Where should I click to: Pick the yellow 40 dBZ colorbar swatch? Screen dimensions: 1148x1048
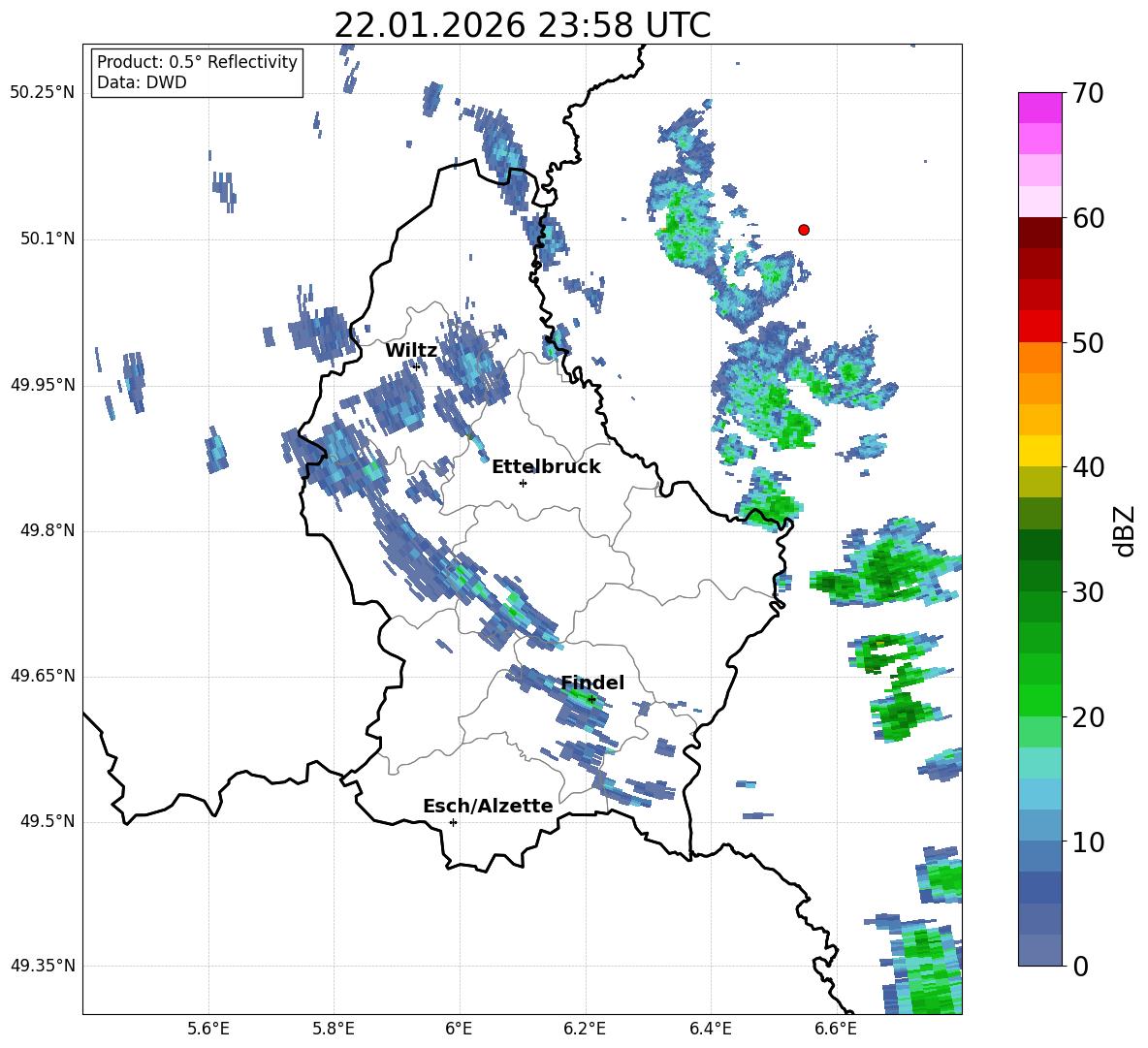coord(1039,451)
